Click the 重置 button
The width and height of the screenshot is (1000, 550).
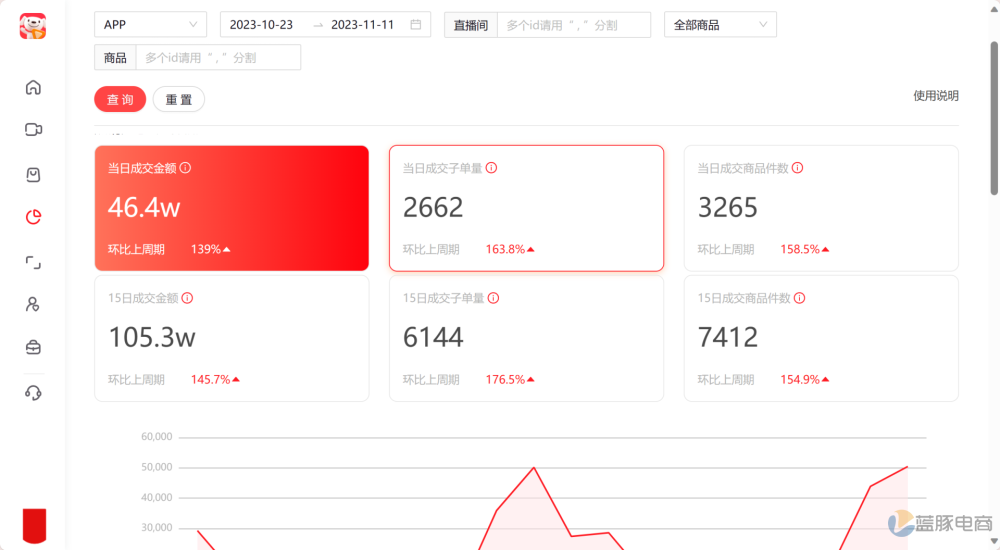pos(179,100)
